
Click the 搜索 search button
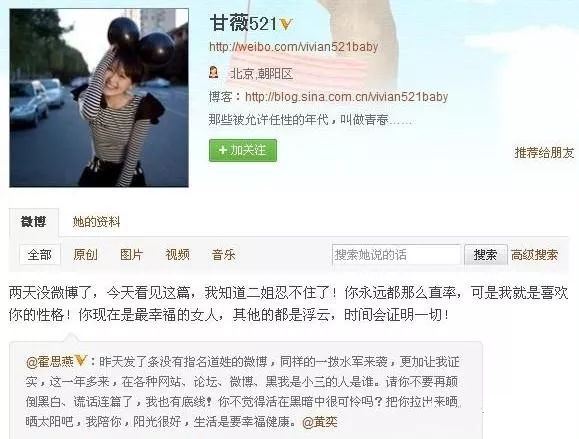tap(485, 254)
